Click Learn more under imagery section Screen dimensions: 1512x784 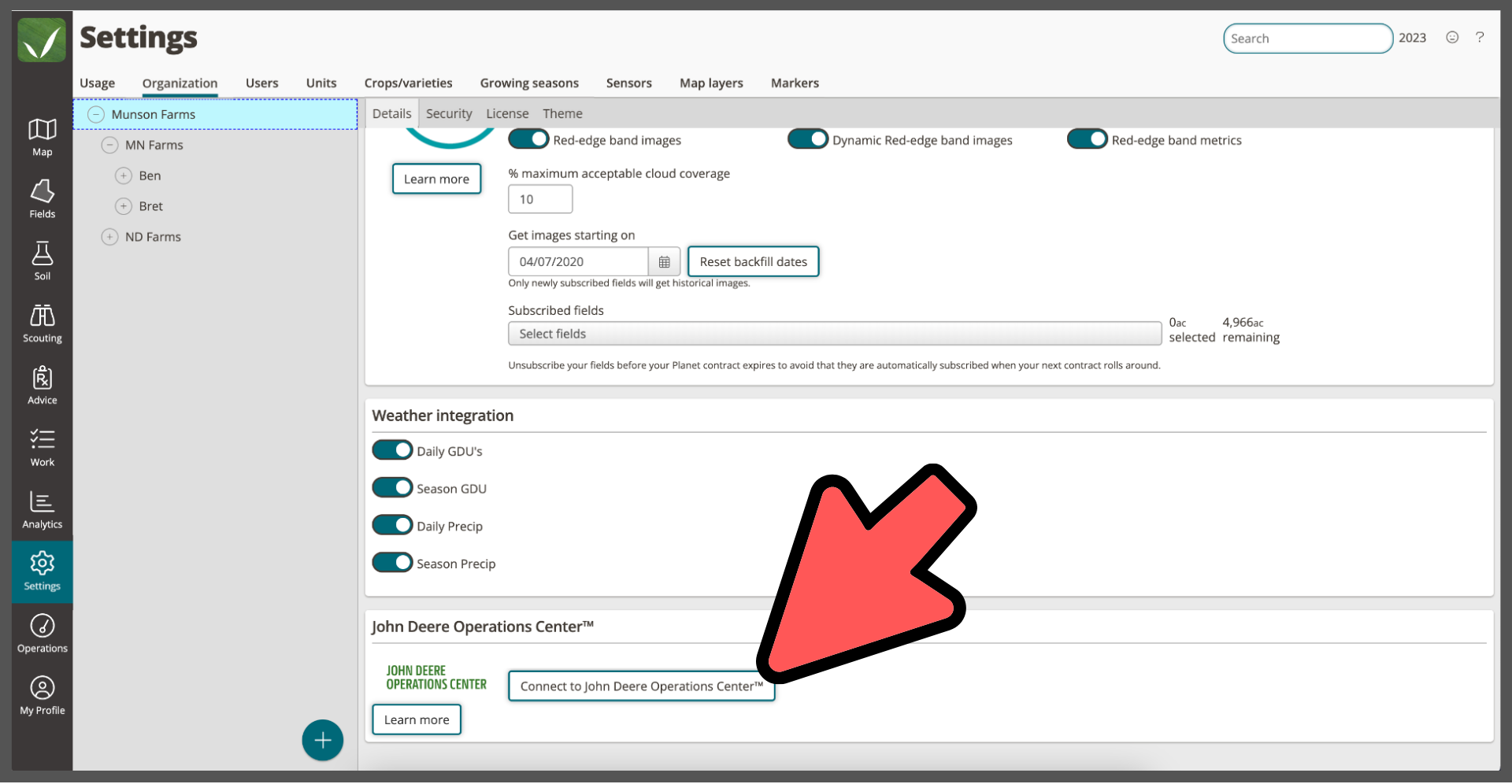tap(436, 179)
